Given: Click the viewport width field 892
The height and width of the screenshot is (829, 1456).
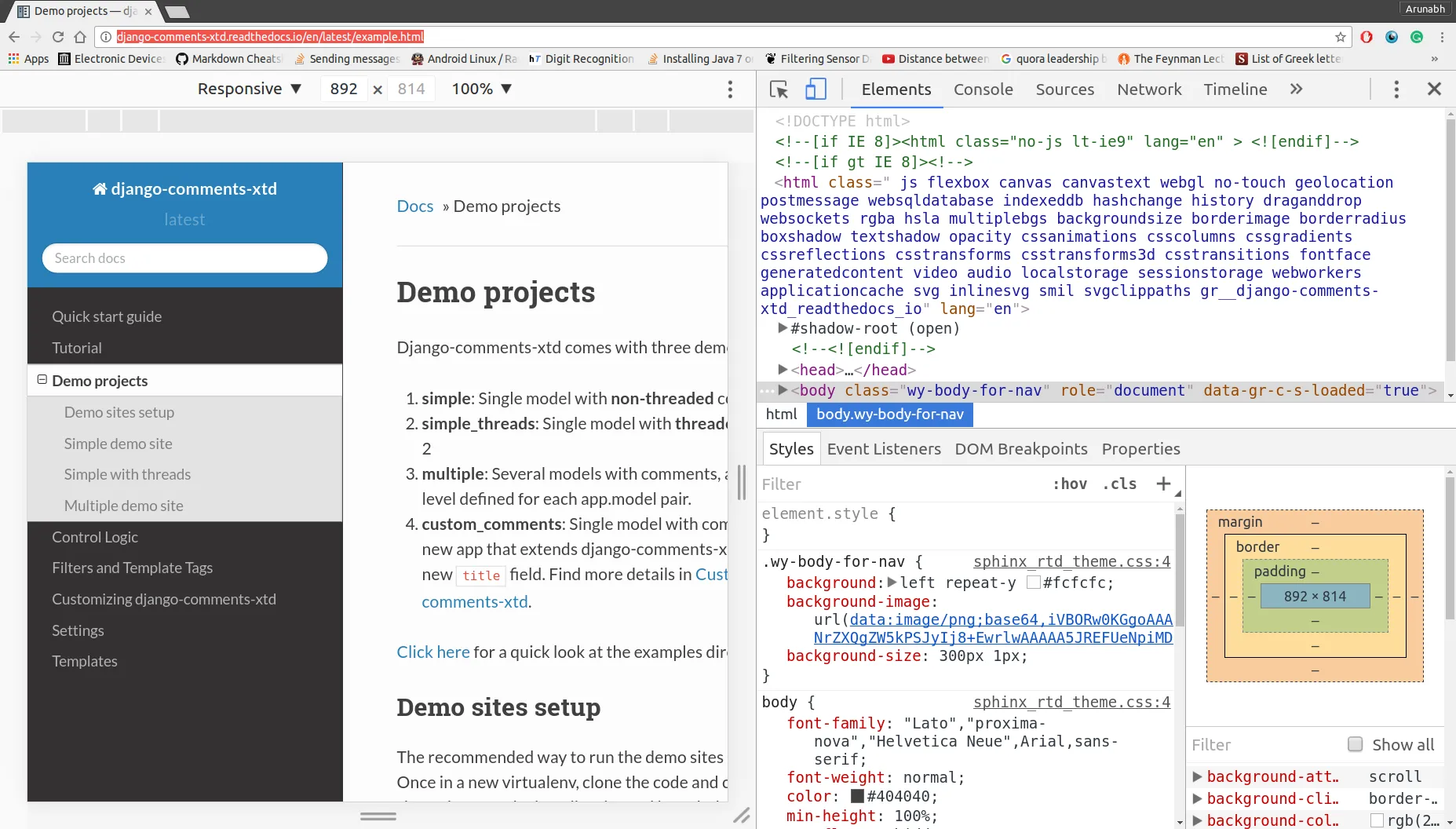Looking at the screenshot, I should tap(344, 89).
